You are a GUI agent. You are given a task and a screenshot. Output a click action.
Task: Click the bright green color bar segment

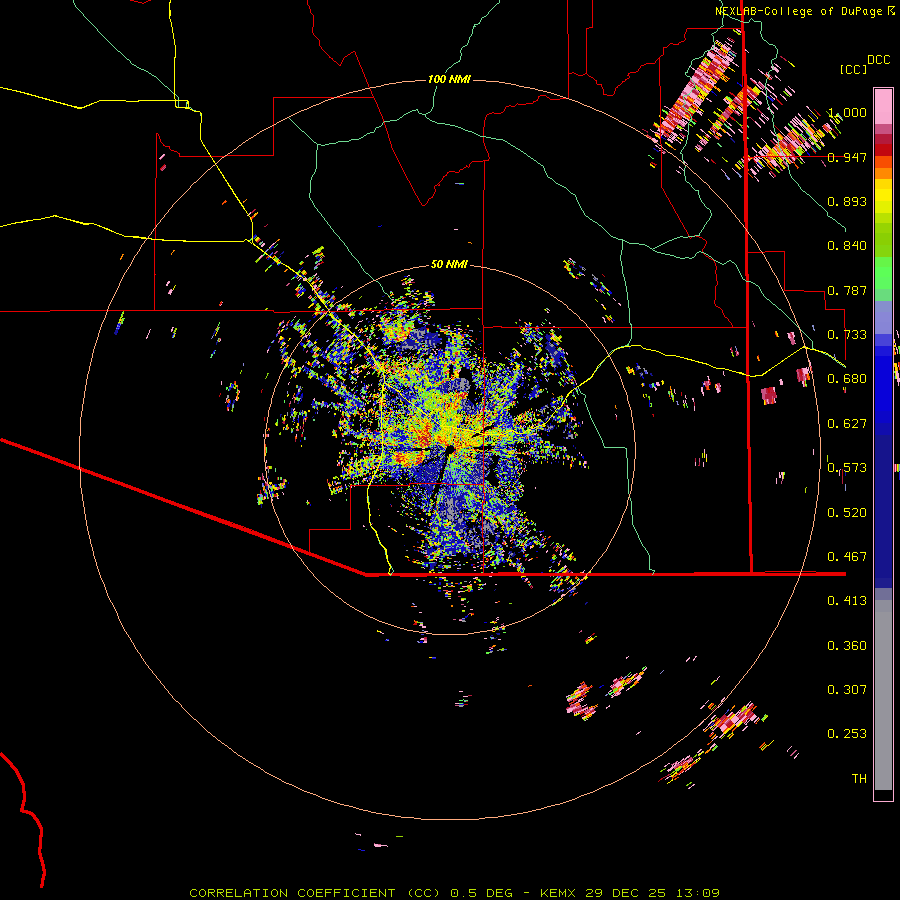883,273
